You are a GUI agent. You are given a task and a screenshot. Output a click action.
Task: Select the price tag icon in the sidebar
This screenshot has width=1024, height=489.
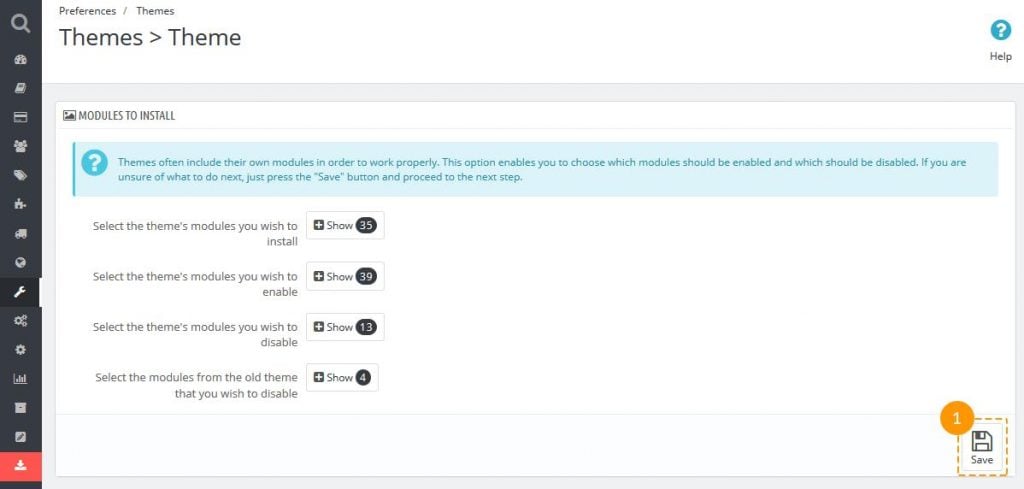point(20,175)
